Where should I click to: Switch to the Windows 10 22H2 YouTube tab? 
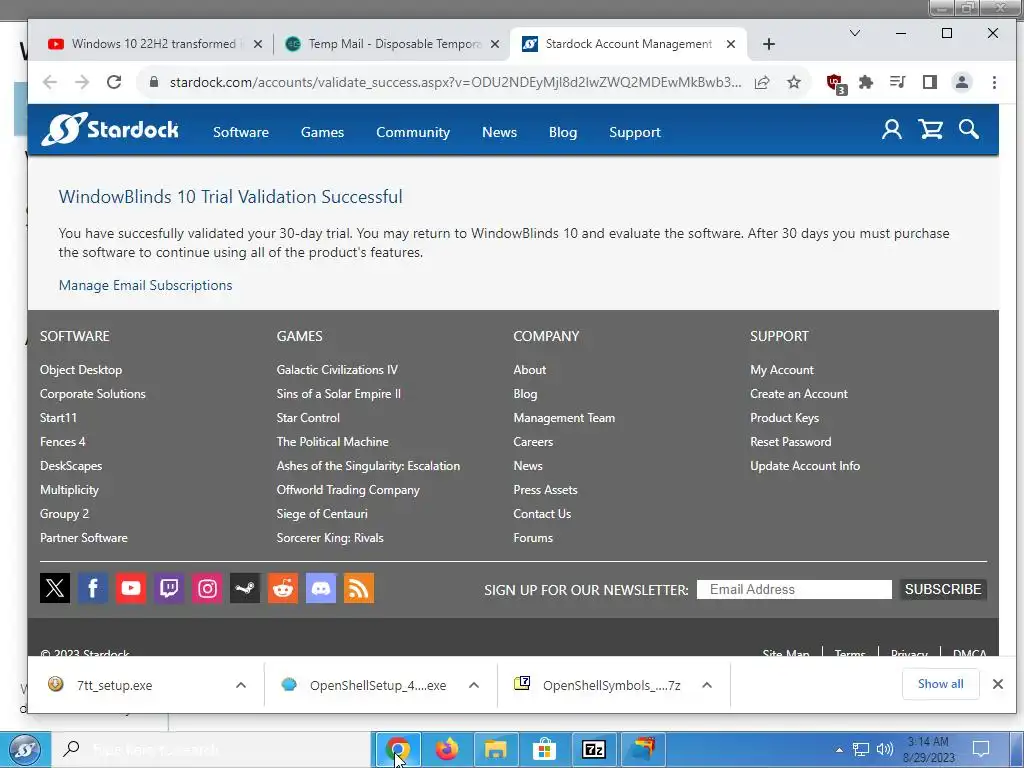[x=155, y=44]
